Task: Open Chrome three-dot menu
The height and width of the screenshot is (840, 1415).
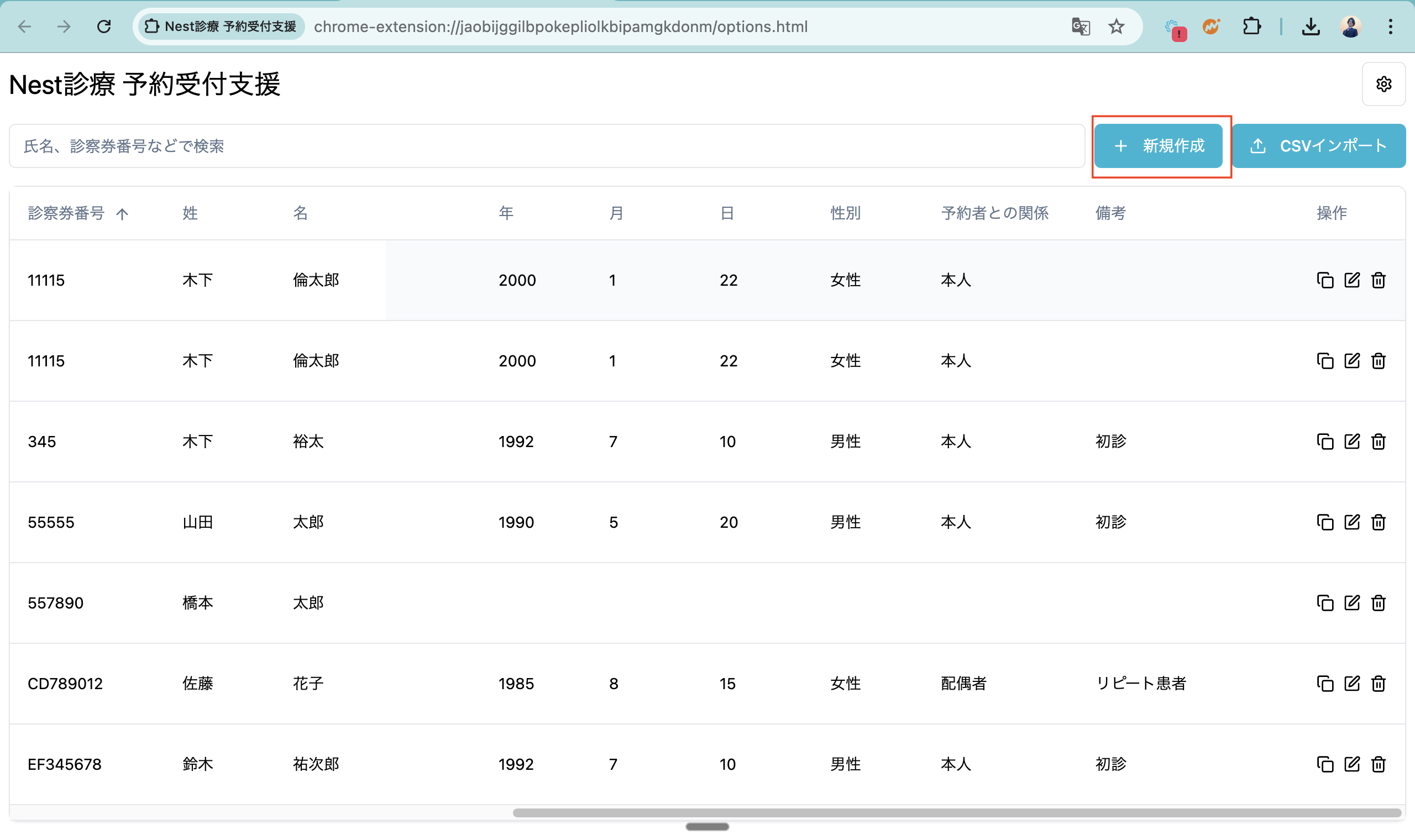Action: (1390, 27)
